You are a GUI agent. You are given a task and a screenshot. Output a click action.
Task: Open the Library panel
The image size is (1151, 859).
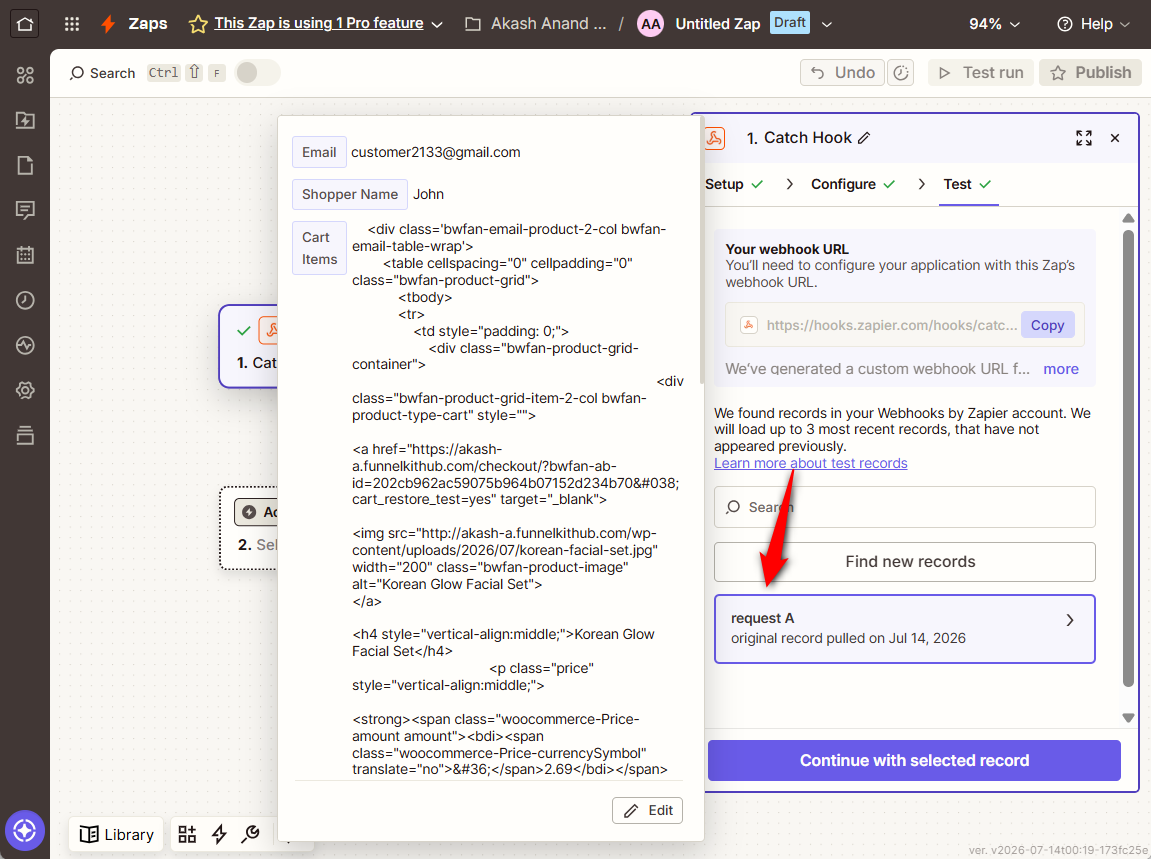coord(117,835)
